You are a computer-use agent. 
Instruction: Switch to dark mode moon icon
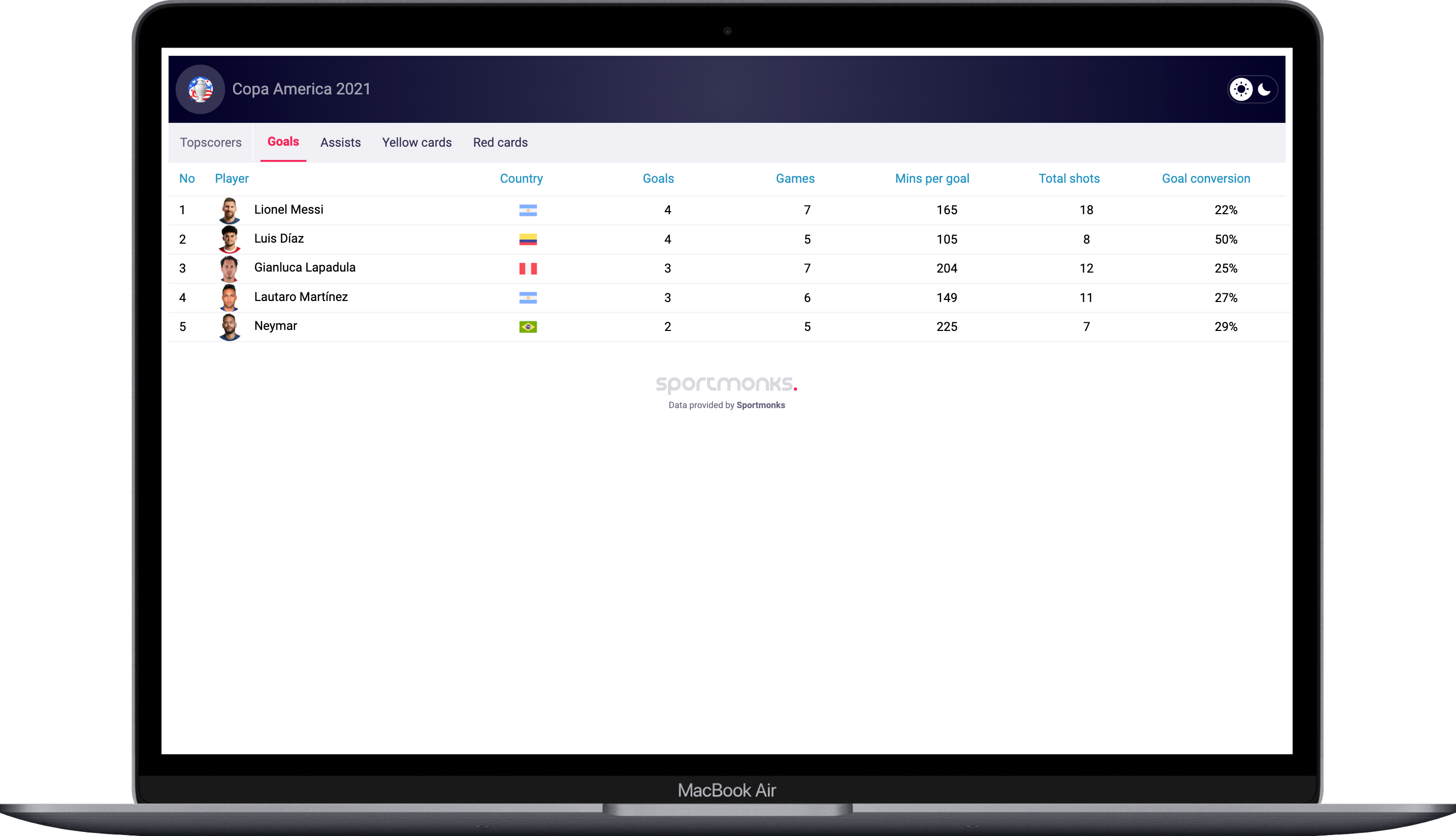(1264, 89)
